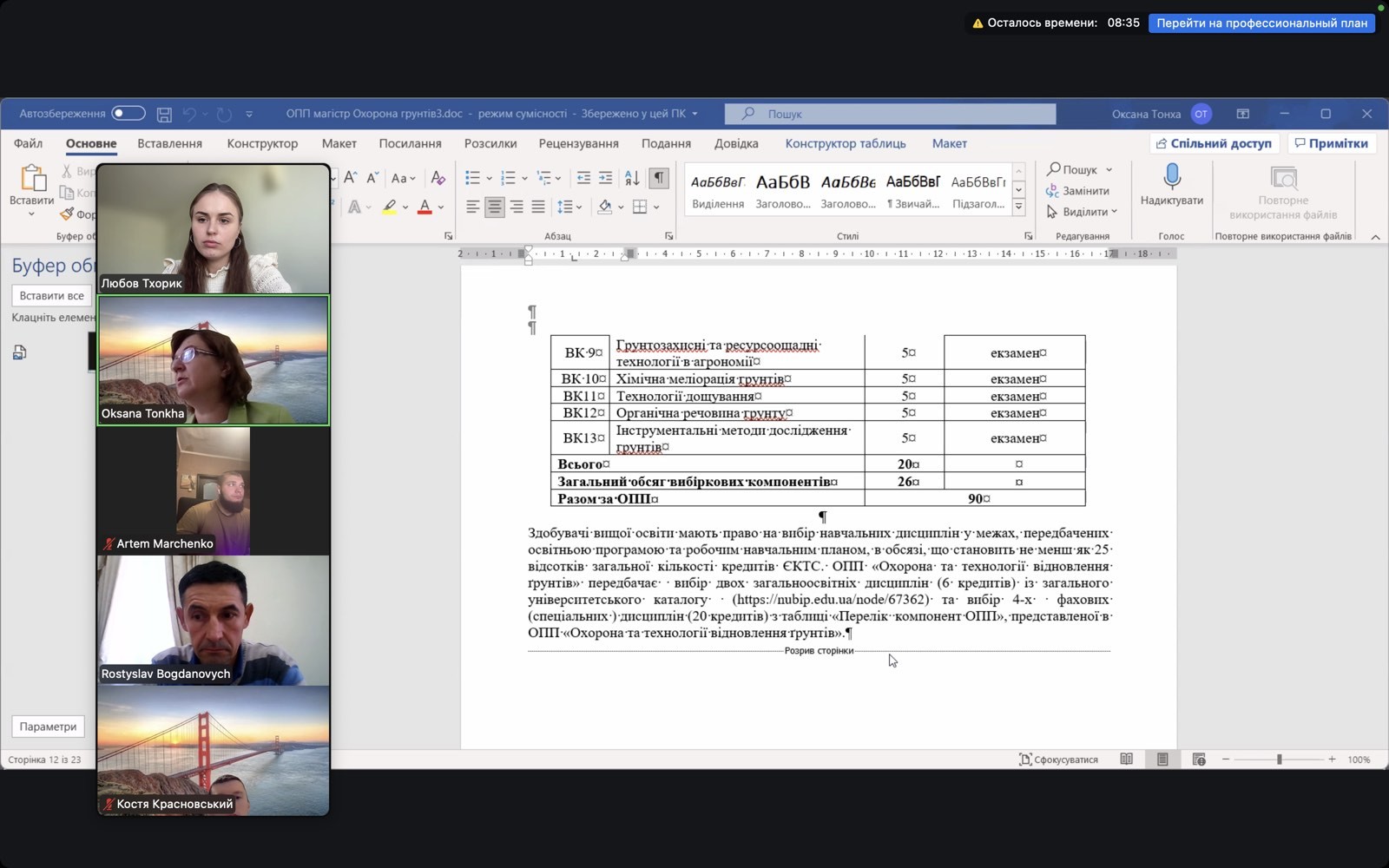Click the sort A-Z paragraph icon
This screenshot has width=1389, height=868.
pyautogui.click(x=632, y=178)
